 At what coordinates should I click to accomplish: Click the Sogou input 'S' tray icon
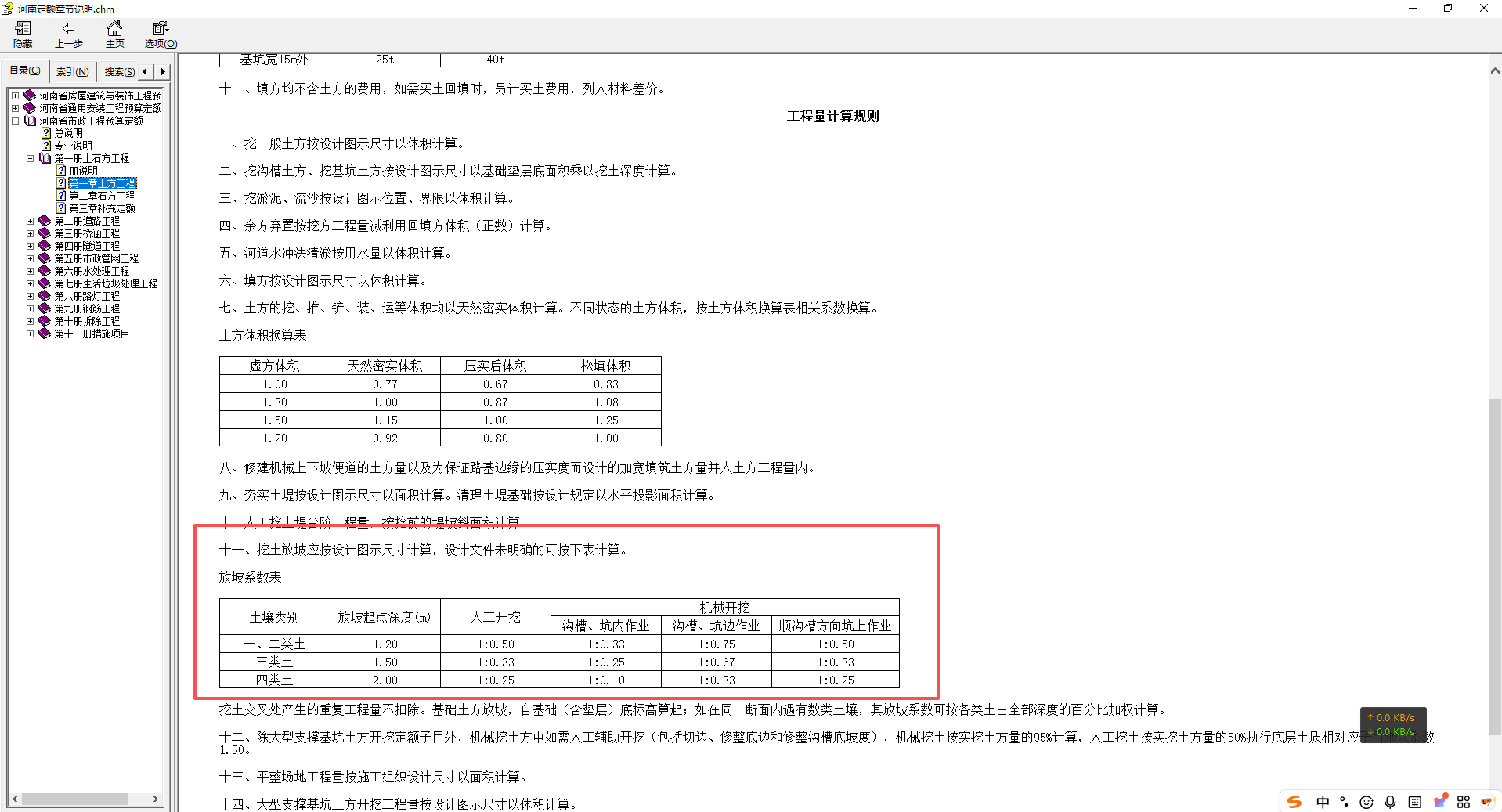[x=1294, y=801]
